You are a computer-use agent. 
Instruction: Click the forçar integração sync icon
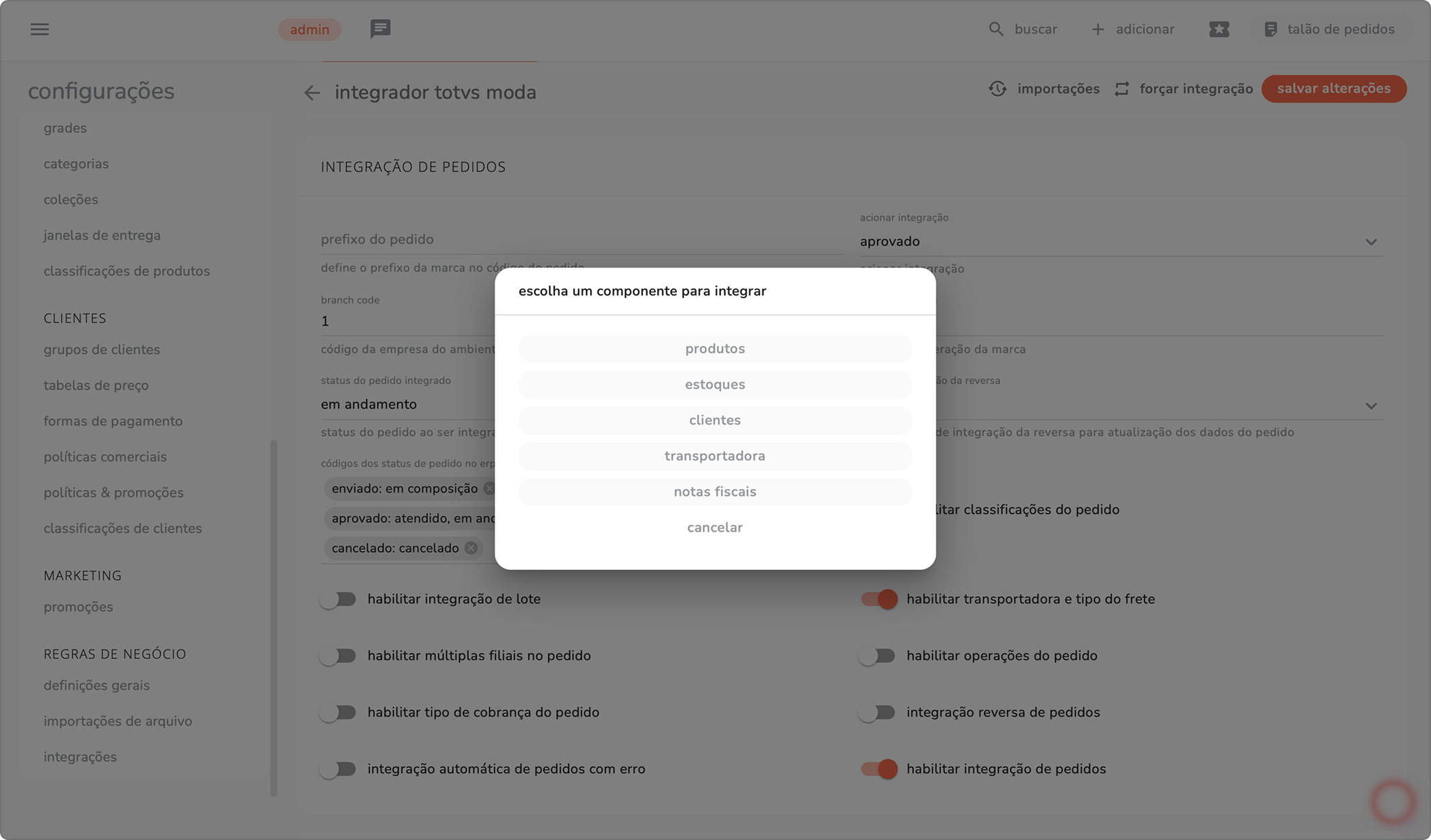1122,89
